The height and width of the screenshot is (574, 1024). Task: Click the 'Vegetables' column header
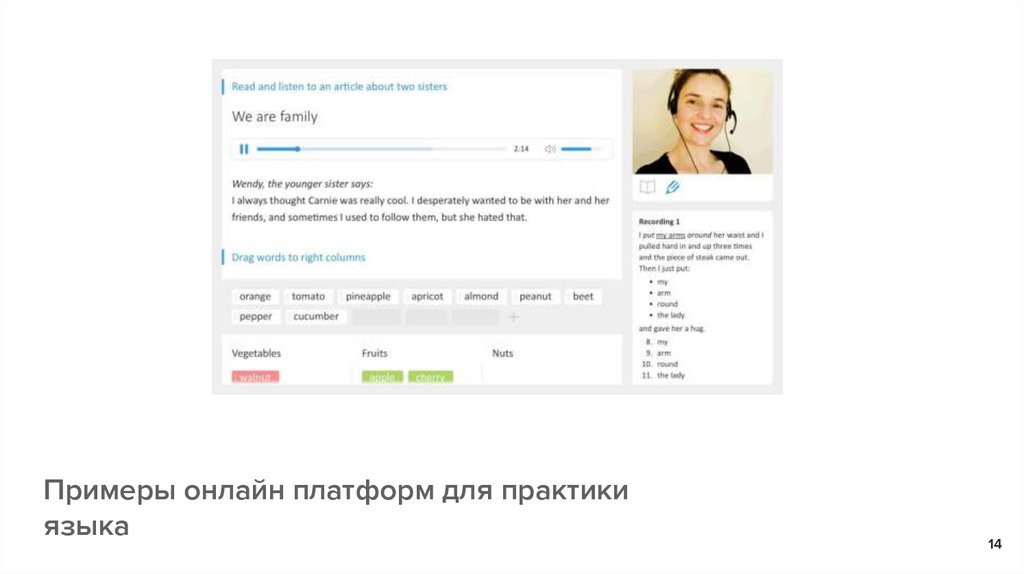pyautogui.click(x=256, y=353)
